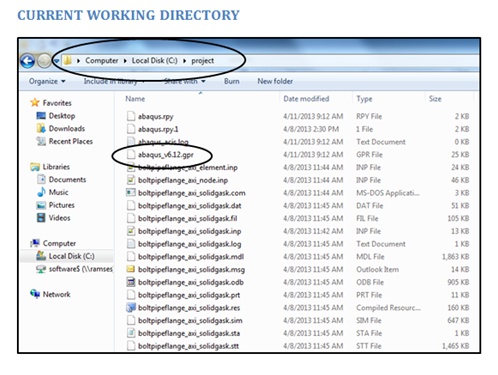
Task: Select project in the address breadcrumb
Action: pos(202,61)
